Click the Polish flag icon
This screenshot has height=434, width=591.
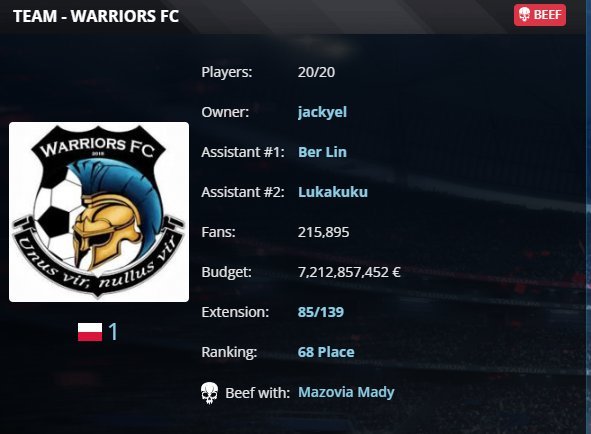pyautogui.click(x=90, y=332)
